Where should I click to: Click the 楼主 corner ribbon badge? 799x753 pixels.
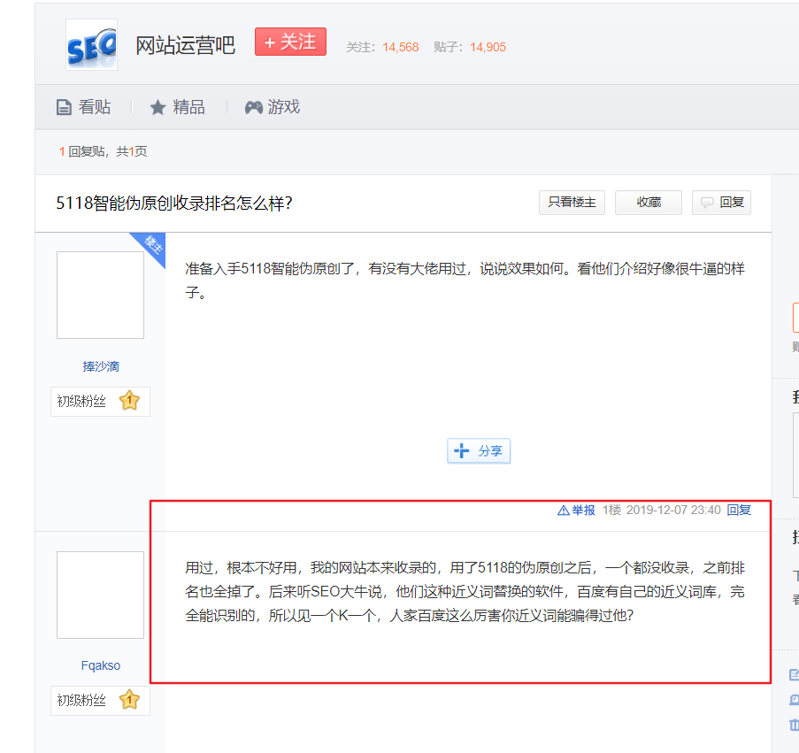[x=152, y=246]
